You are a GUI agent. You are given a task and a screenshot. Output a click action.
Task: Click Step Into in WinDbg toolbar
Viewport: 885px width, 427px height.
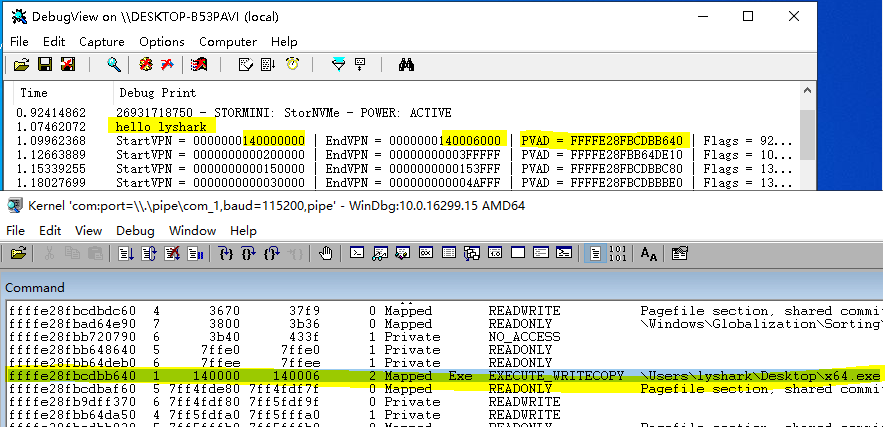coord(226,253)
